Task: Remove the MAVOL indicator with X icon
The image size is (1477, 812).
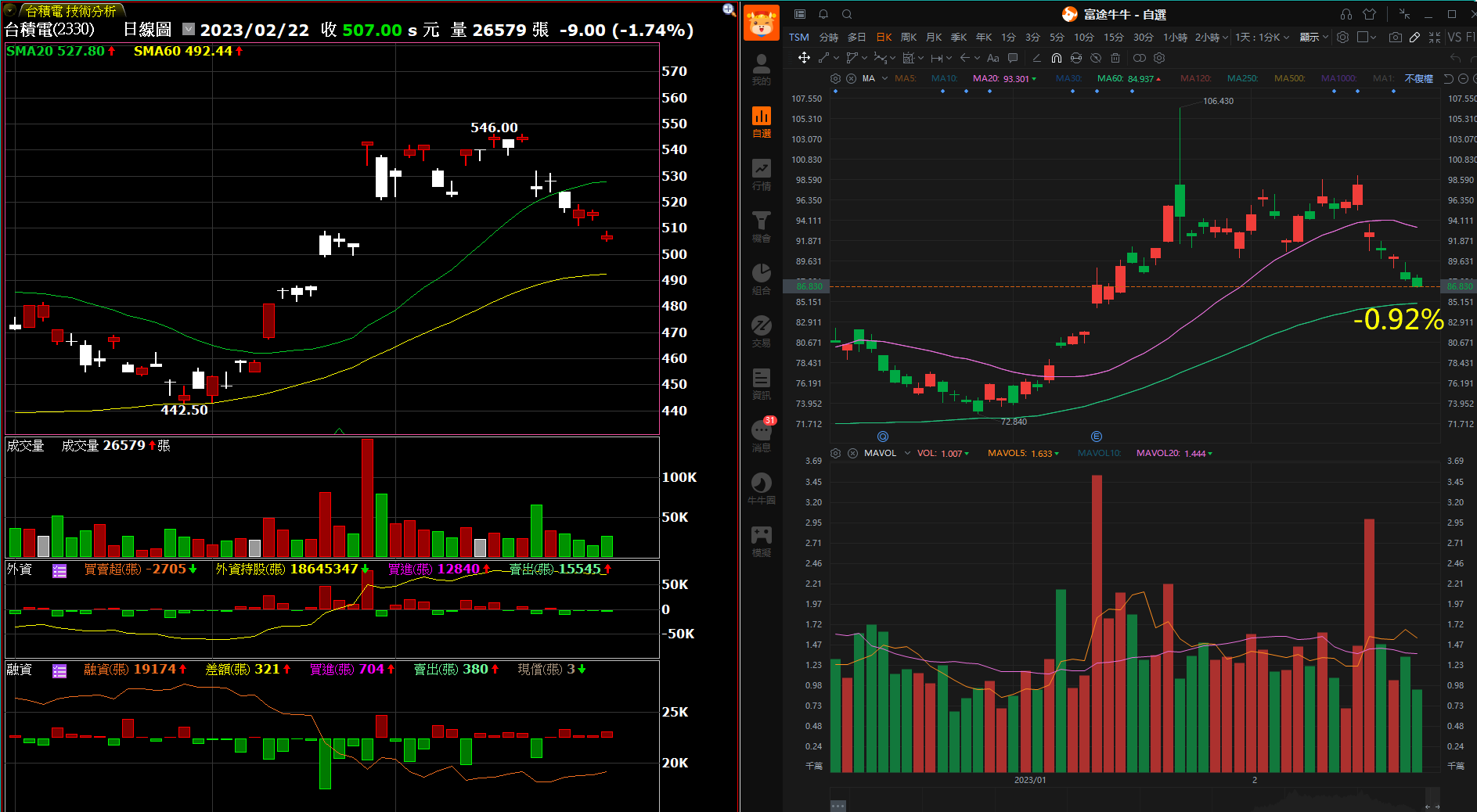Action: (x=852, y=453)
